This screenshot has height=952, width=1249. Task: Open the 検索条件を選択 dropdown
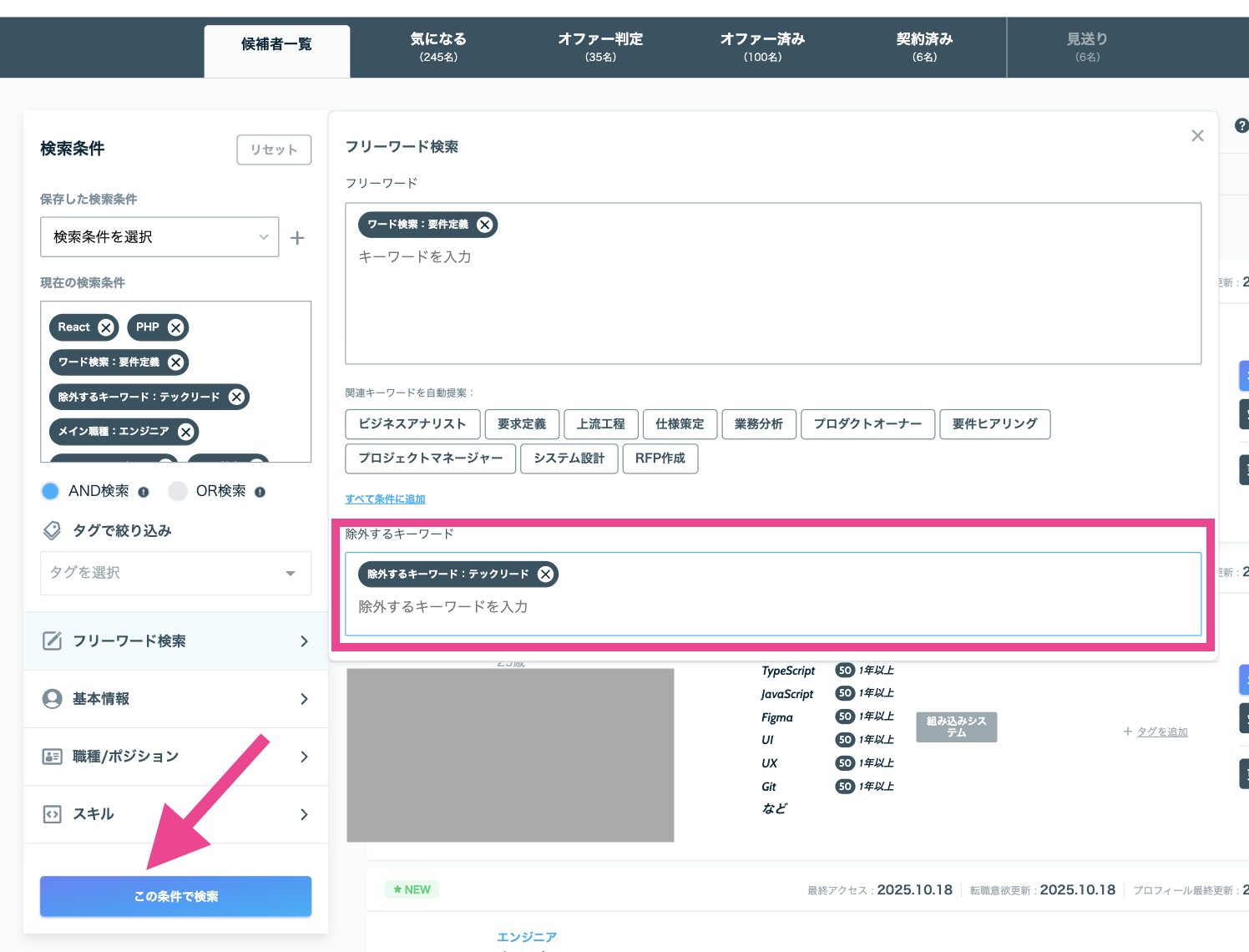[x=159, y=237]
